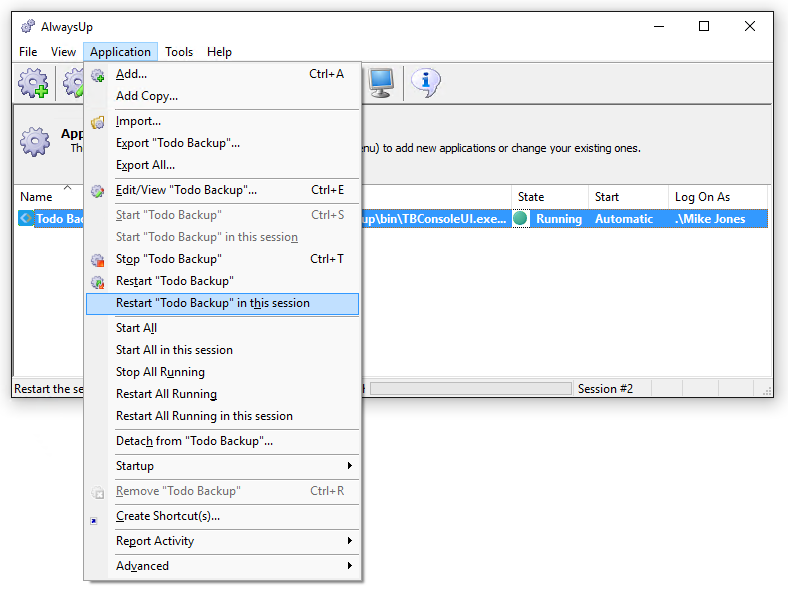Viewport: 788px width, 590px height.
Task: Expand the Report Activity submenu
Action: (x=223, y=541)
